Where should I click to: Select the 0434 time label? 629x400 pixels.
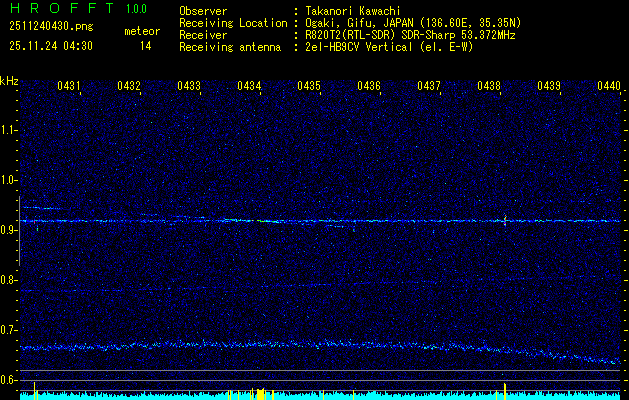249,87
